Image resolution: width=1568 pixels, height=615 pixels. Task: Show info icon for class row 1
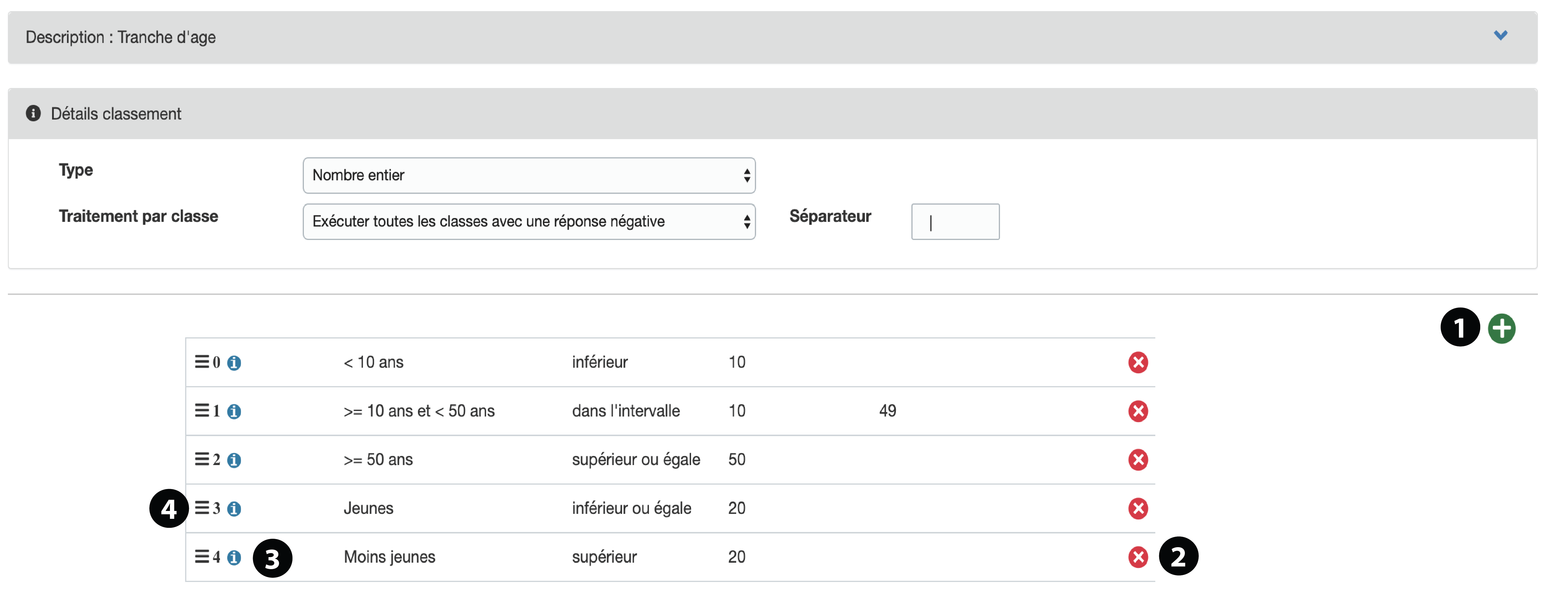pos(234,412)
